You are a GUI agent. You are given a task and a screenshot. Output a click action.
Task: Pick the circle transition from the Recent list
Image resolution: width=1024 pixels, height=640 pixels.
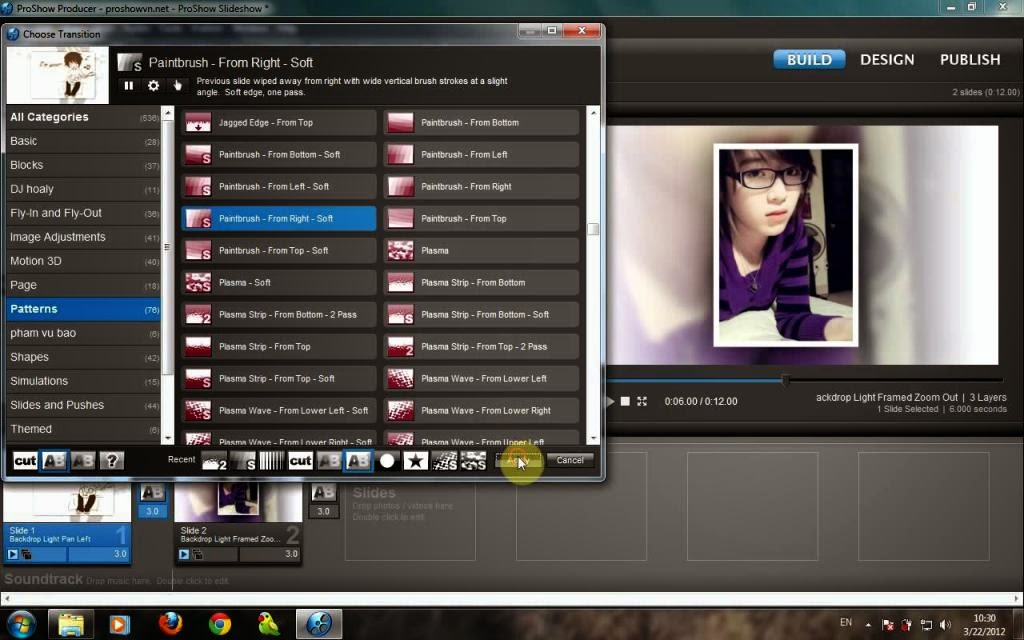pyautogui.click(x=386, y=461)
